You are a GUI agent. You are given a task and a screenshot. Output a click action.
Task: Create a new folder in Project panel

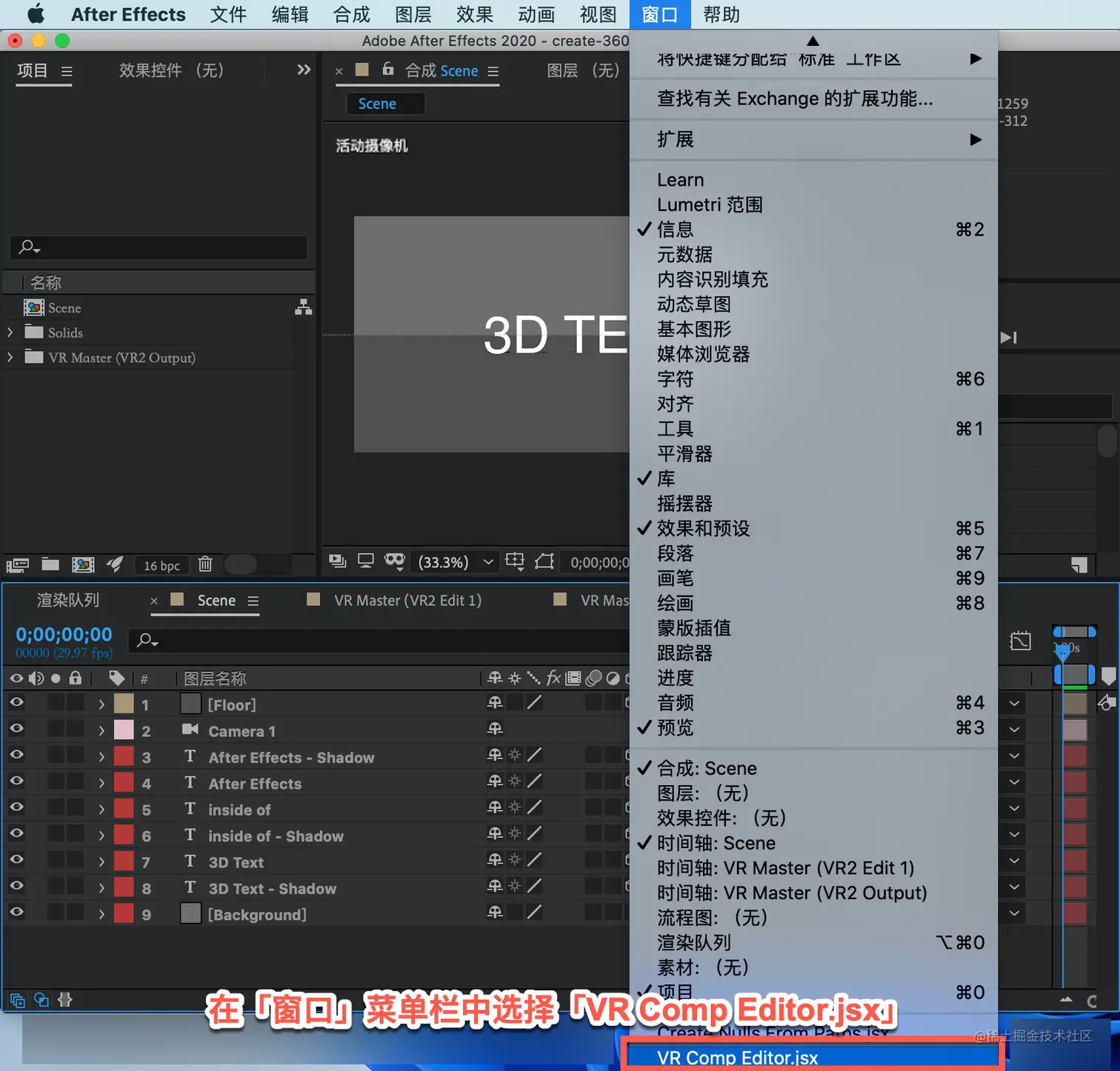click(x=50, y=564)
